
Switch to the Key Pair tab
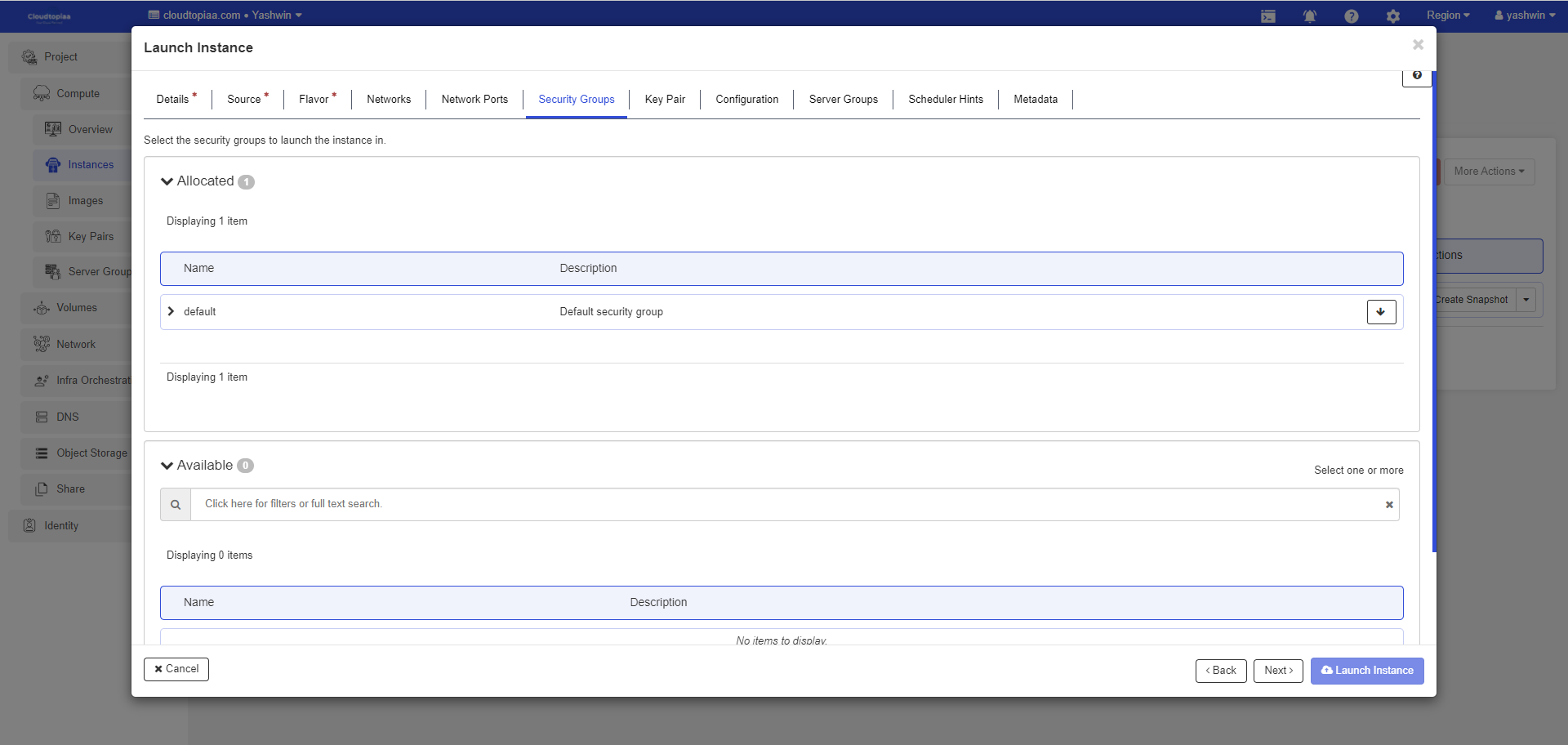[665, 100]
